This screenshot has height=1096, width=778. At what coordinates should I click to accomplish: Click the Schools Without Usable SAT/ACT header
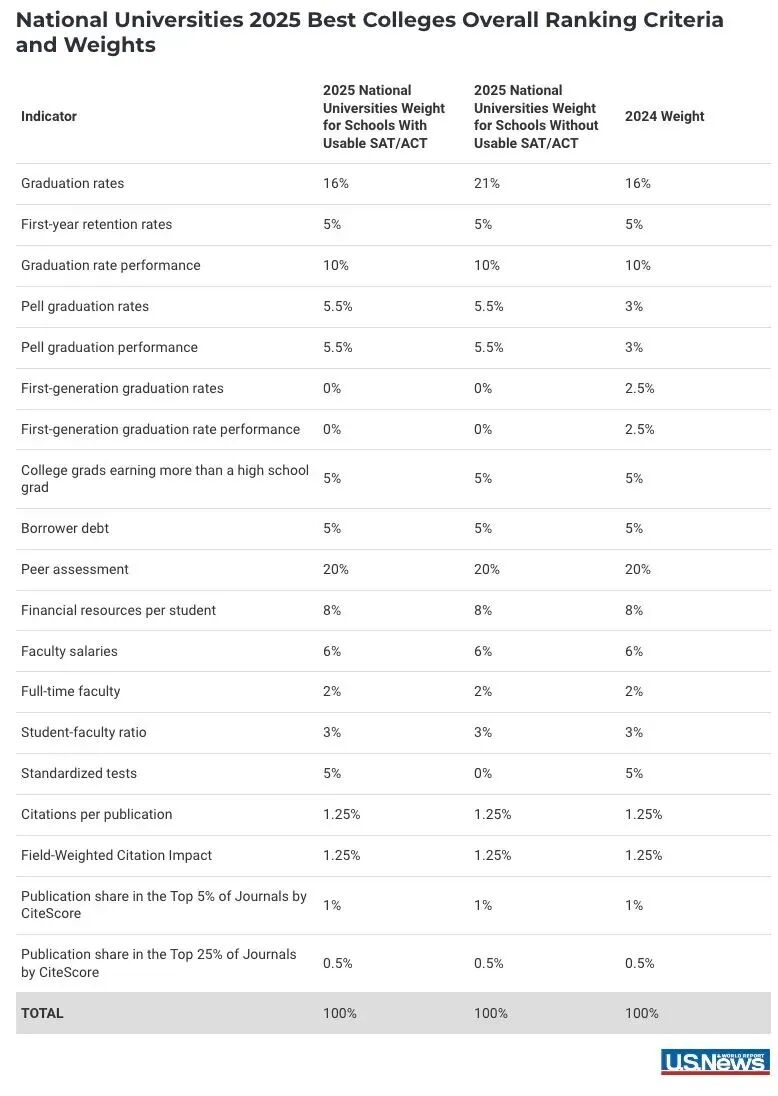536,116
